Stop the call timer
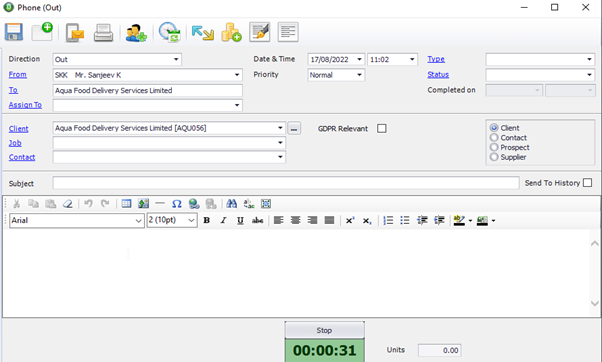This screenshot has height=362, width=602. point(324,330)
